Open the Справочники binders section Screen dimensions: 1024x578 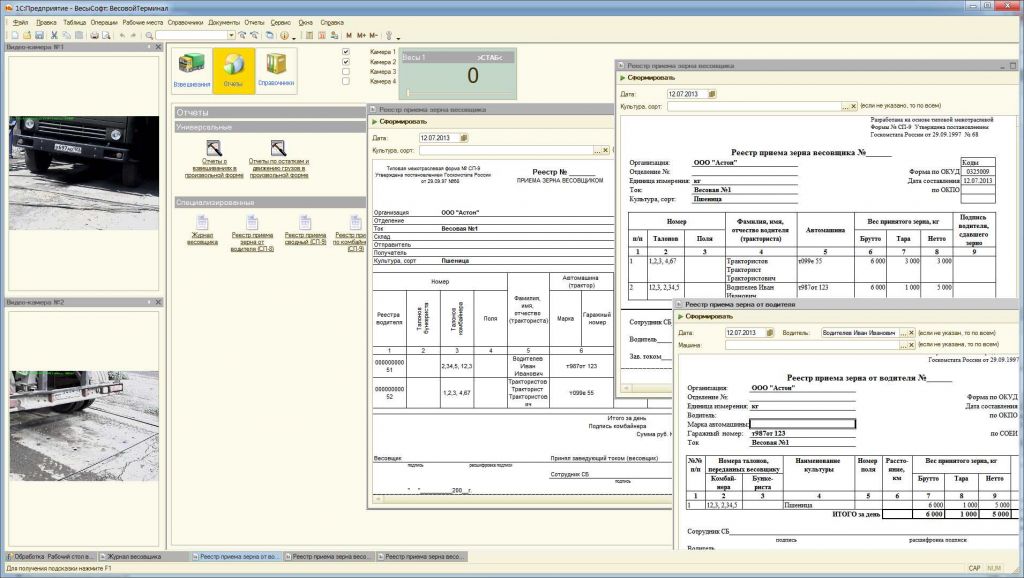coord(276,70)
